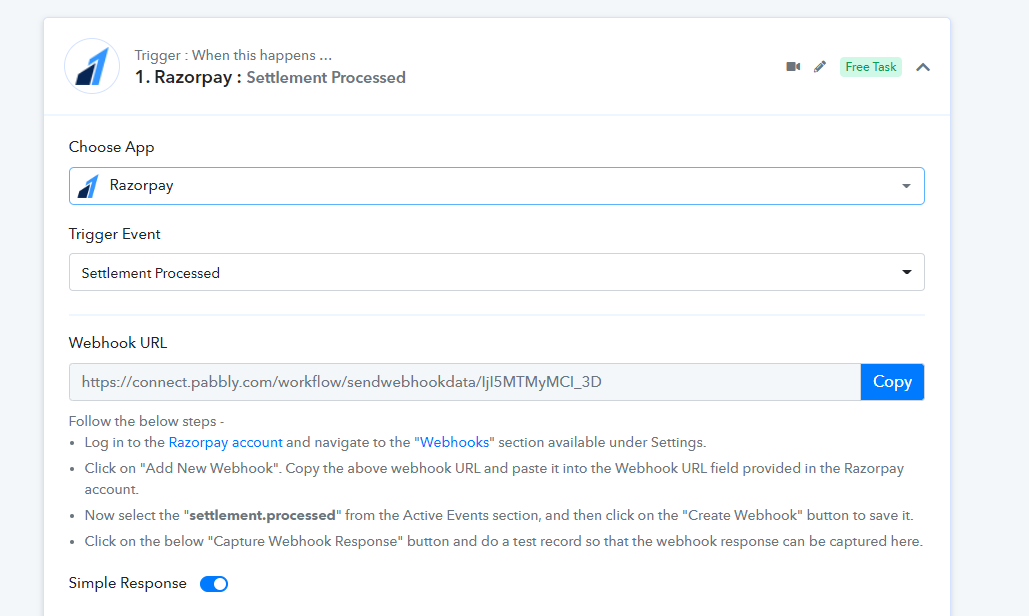This screenshot has width=1029, height=616.
Task: Click the large Razorpay logo in trigger header
Action: coord(92,66)
